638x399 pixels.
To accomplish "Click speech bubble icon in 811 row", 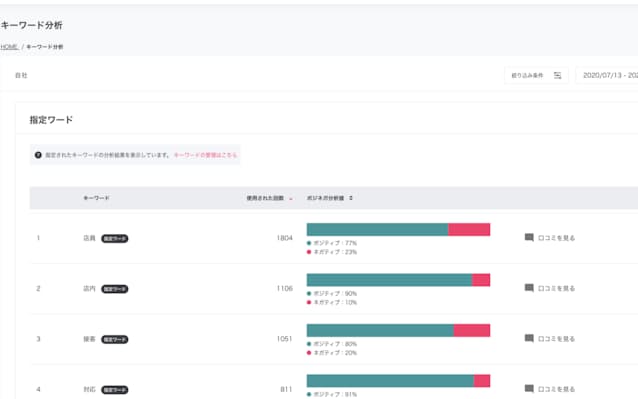I will click(529, 389).
